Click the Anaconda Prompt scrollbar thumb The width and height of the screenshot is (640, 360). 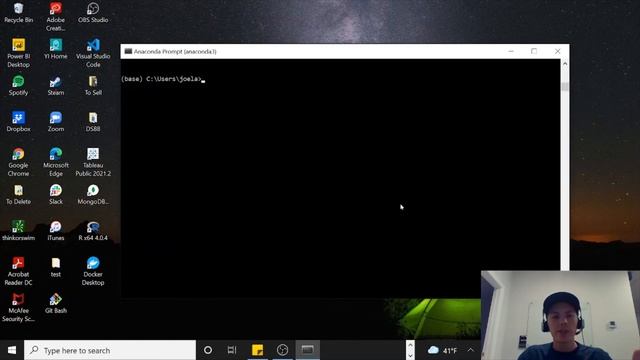(565, 87)
